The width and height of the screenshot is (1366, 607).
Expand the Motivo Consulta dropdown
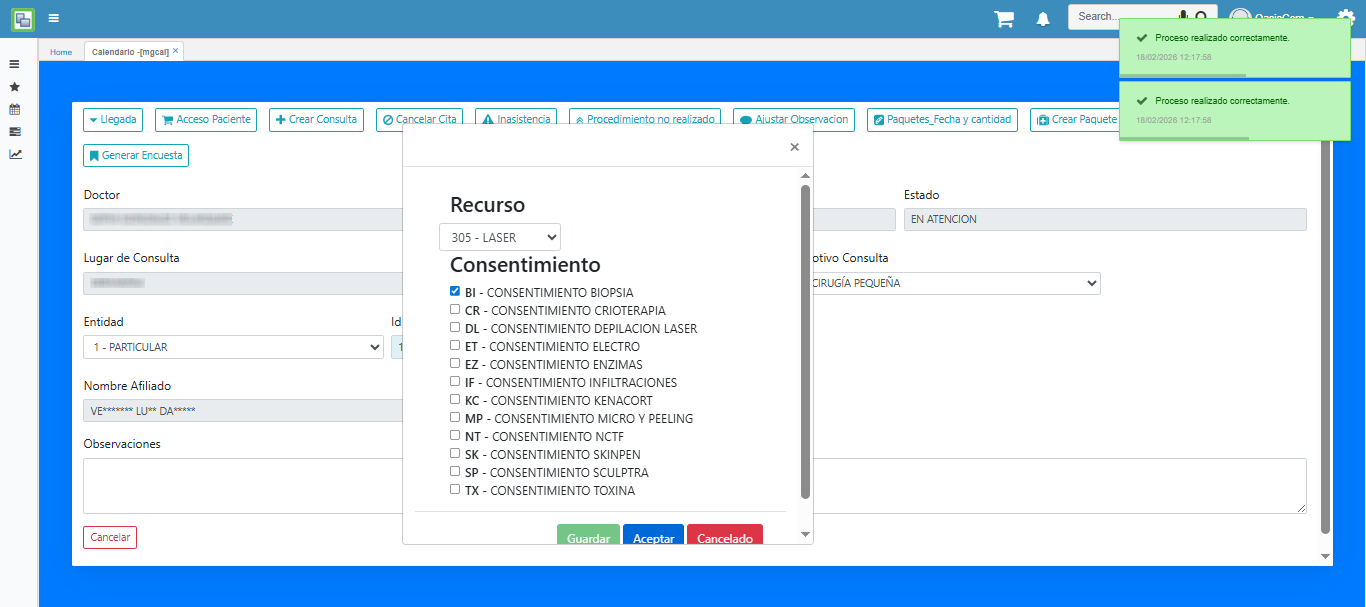click(950, 284)
